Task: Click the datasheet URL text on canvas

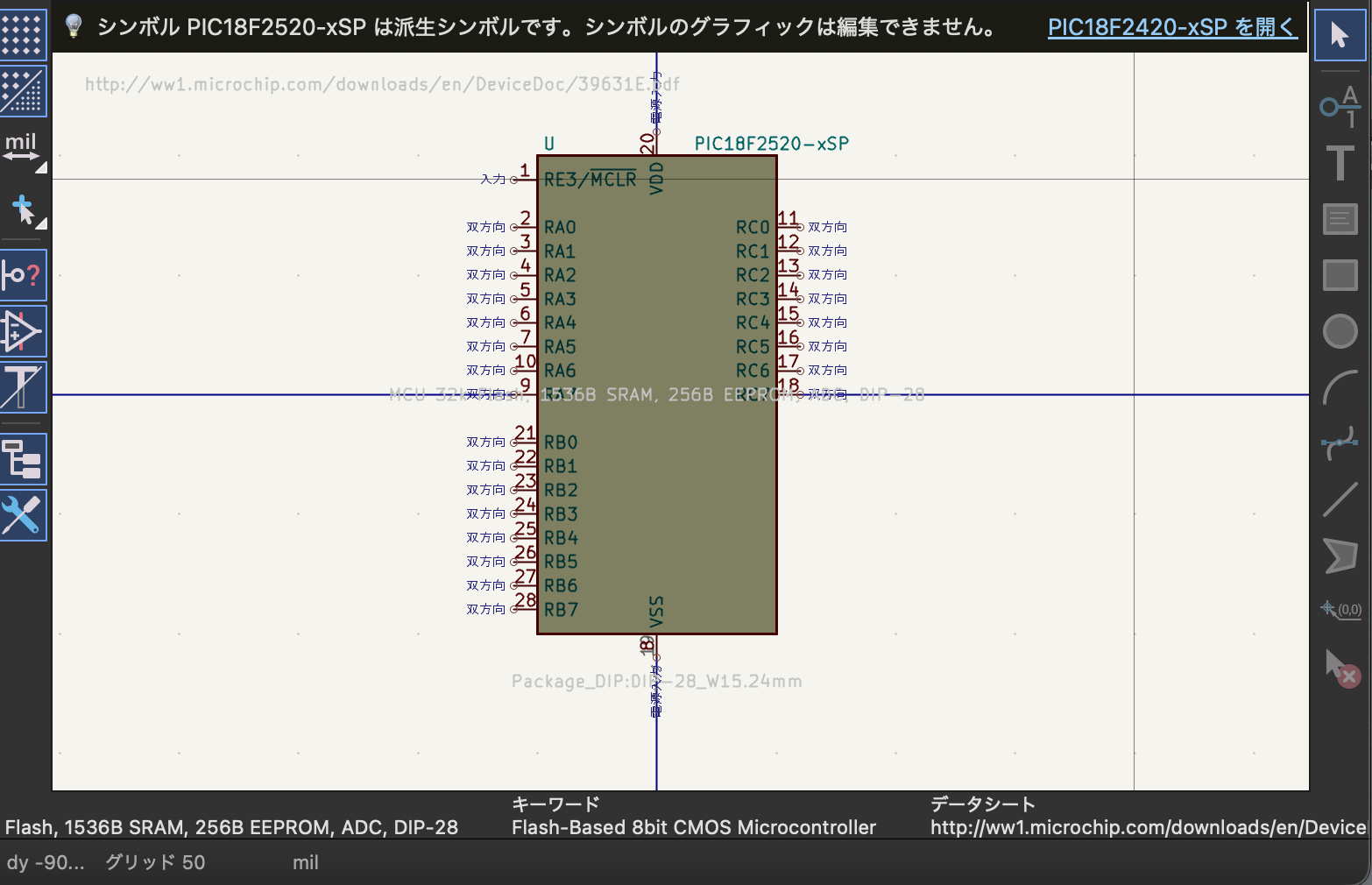Action: point(382,84)
